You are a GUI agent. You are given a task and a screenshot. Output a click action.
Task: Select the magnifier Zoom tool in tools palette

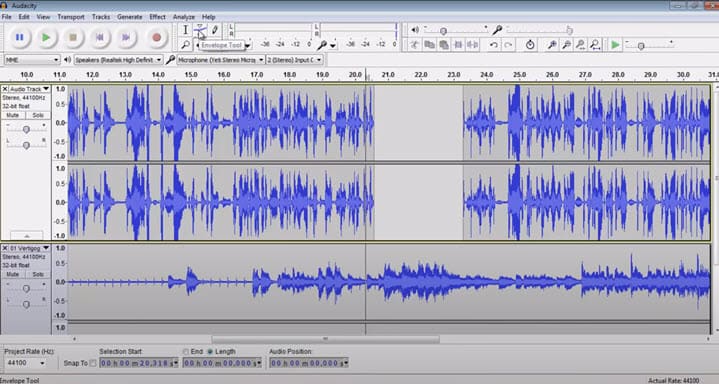point(185,45)
